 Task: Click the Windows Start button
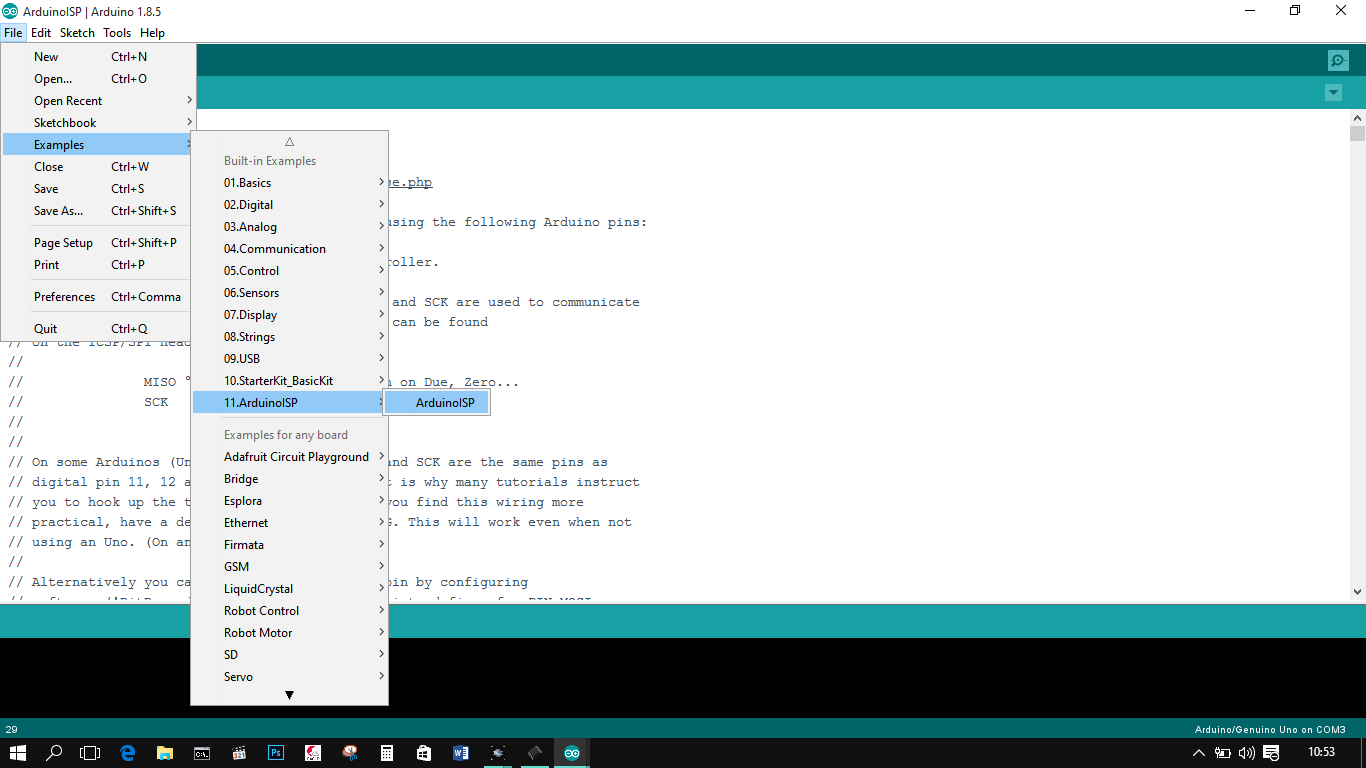click(18, 752)
